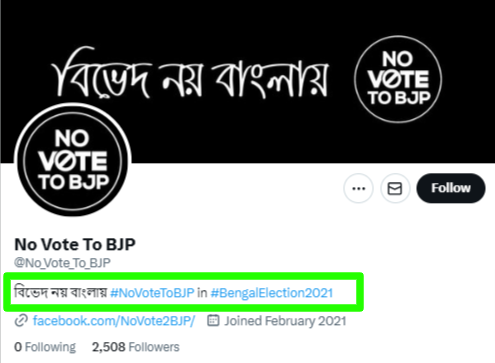Follow the No Vote To BJP account
The height and width of the screenshot is (363, 495).
[451, 188]
